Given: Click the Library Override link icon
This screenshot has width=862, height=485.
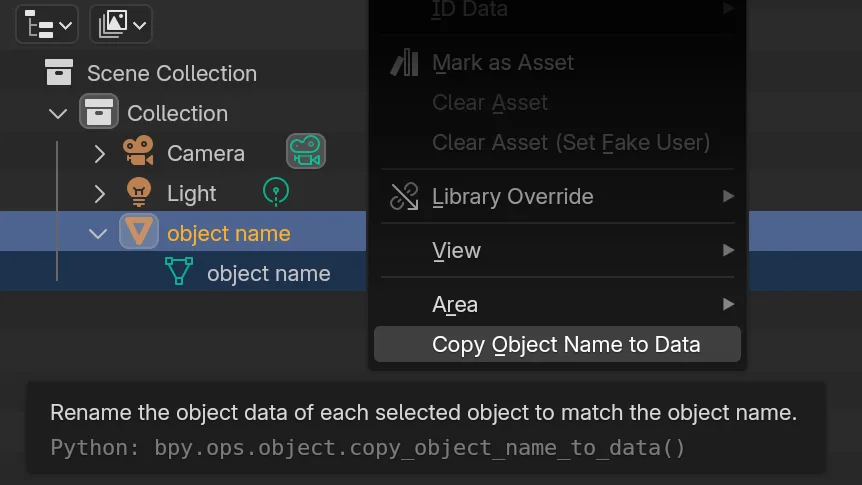Looking at the screenshot, I should (404, 197).
